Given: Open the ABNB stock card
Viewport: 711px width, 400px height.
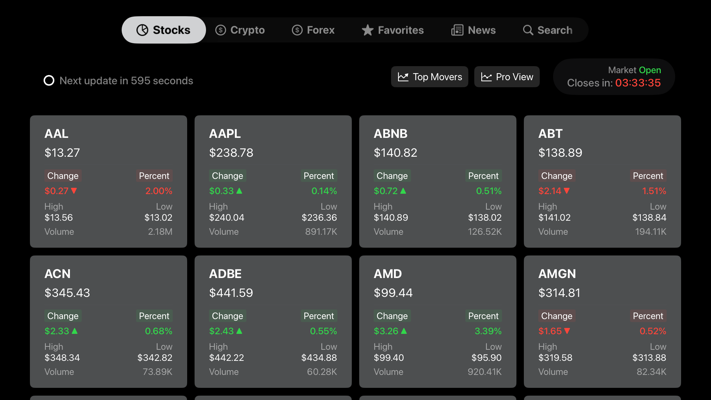Looking at the screenshot, I should click(438, 181).
